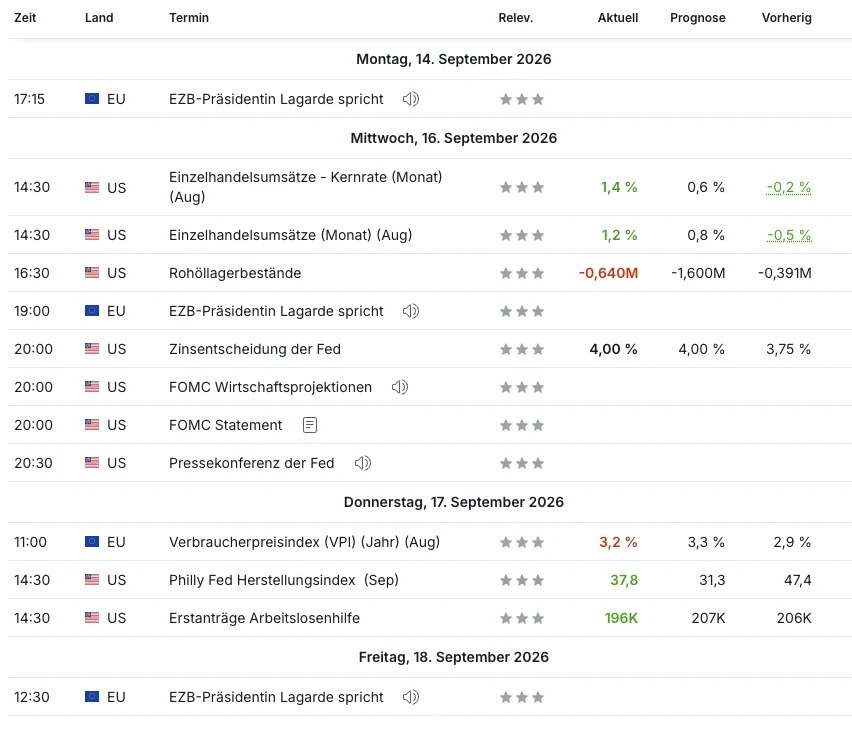The width and height of the screenshot is (852, 736).
Task: Click the US flag in the Pressekonferenz row
Action: coord(92,463)
